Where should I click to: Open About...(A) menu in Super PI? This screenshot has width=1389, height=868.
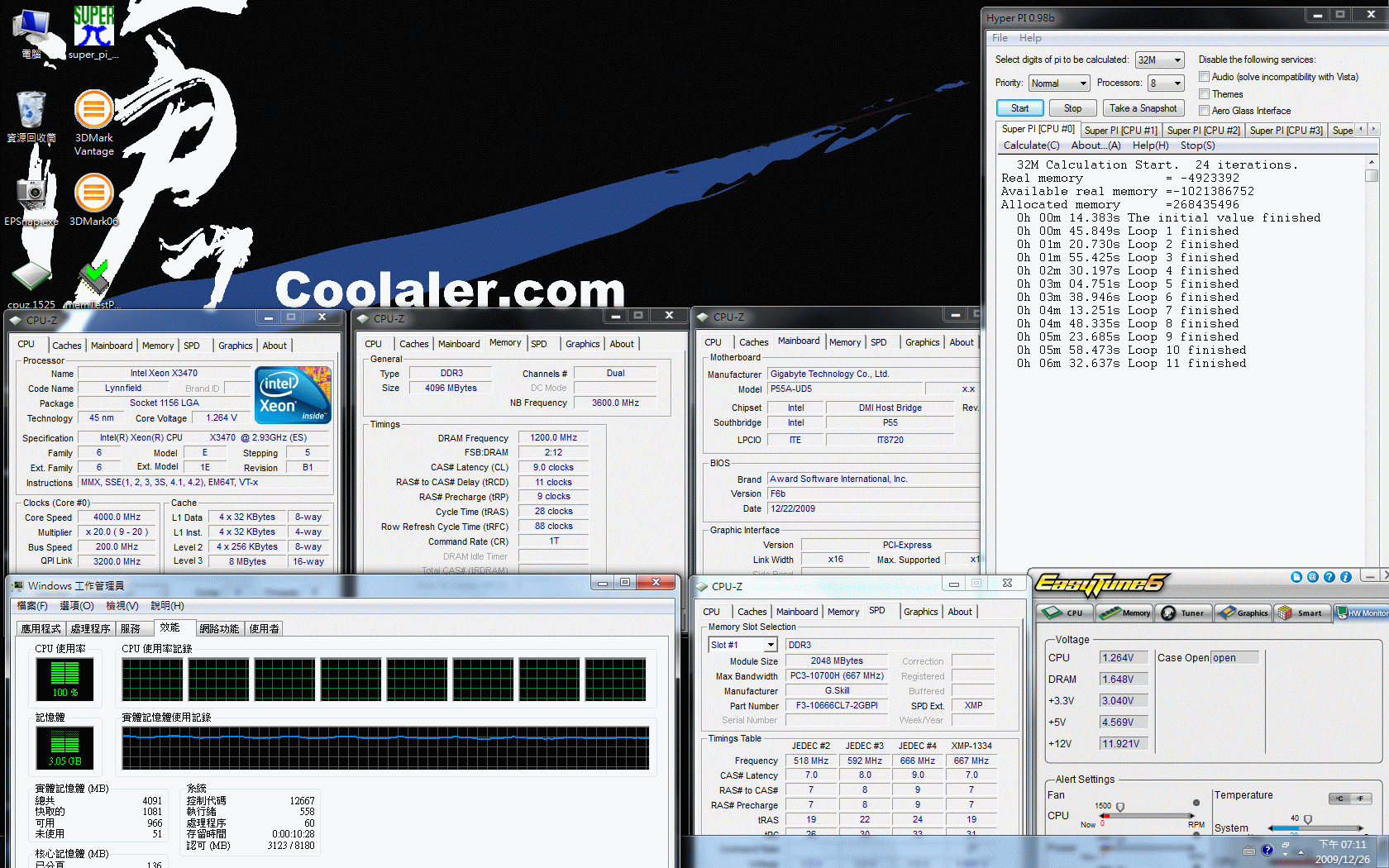[x=1095, y=145]
